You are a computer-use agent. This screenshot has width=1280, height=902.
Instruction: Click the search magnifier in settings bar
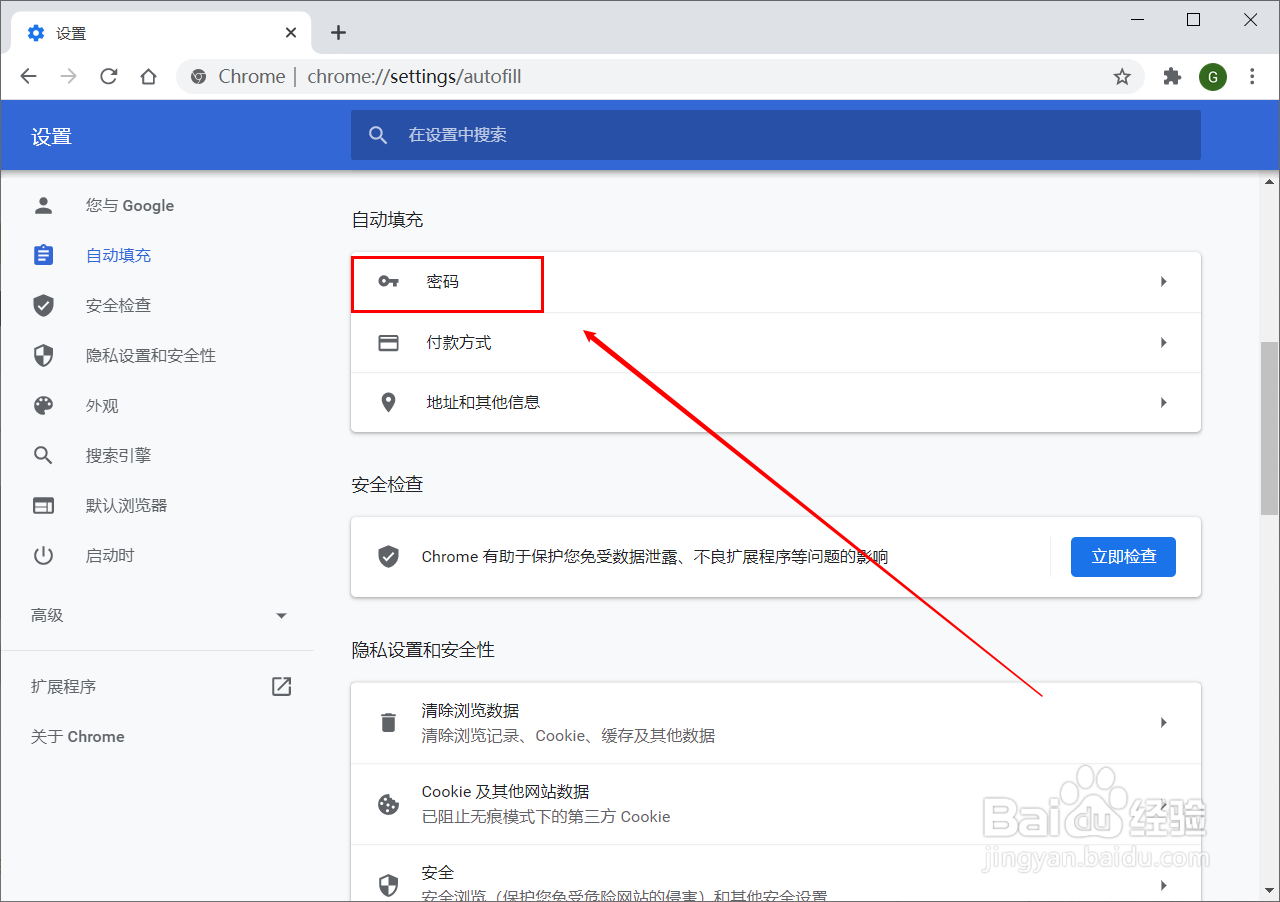pyautogui.click(x=378, y=135)
